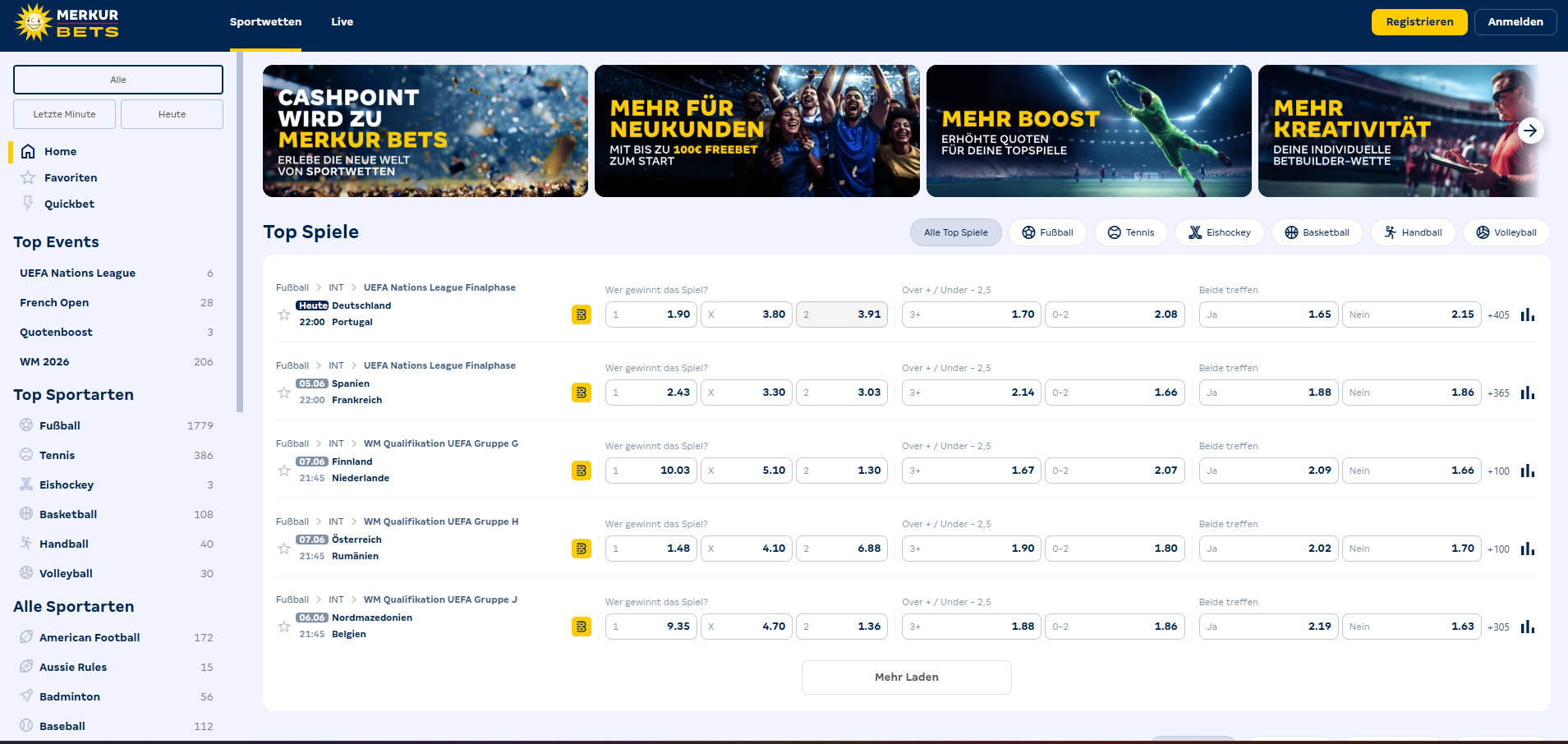Click the Anmelden button
The image size is (1568, 744).
1515,22
